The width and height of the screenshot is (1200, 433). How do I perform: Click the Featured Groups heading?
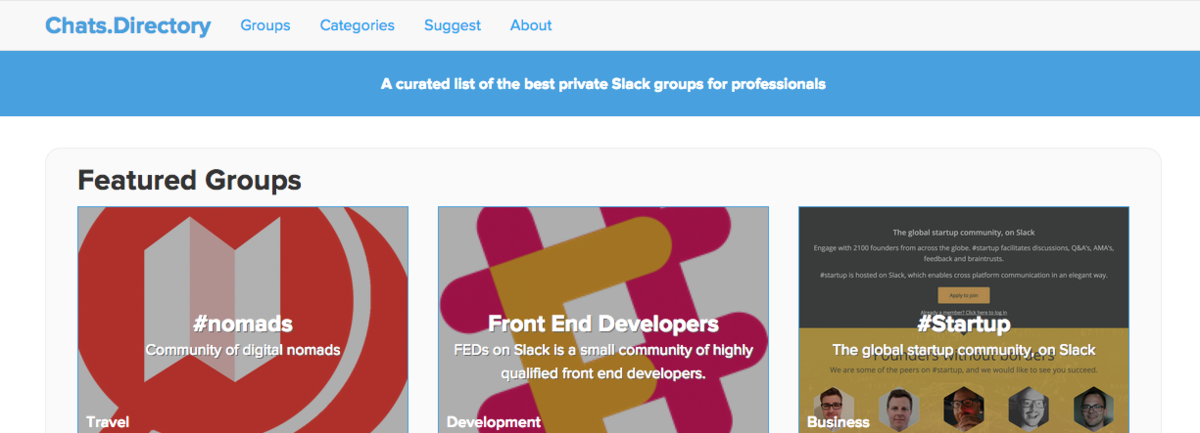[x=189, y=180]
